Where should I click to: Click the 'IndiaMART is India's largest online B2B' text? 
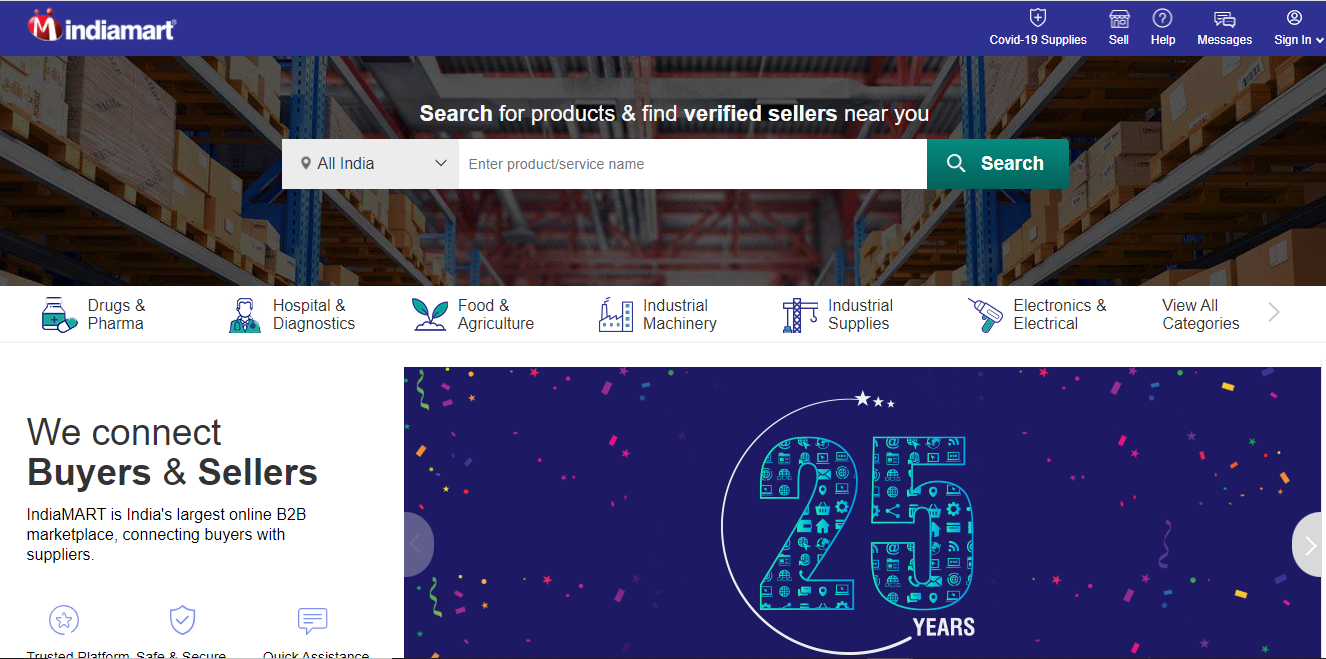(166, 515)
